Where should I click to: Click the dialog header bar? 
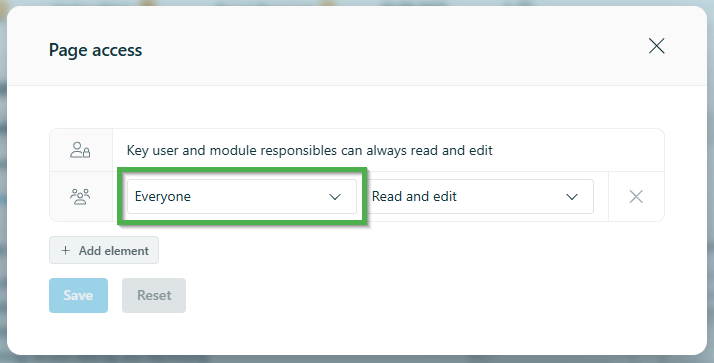(x=357, y=46)
